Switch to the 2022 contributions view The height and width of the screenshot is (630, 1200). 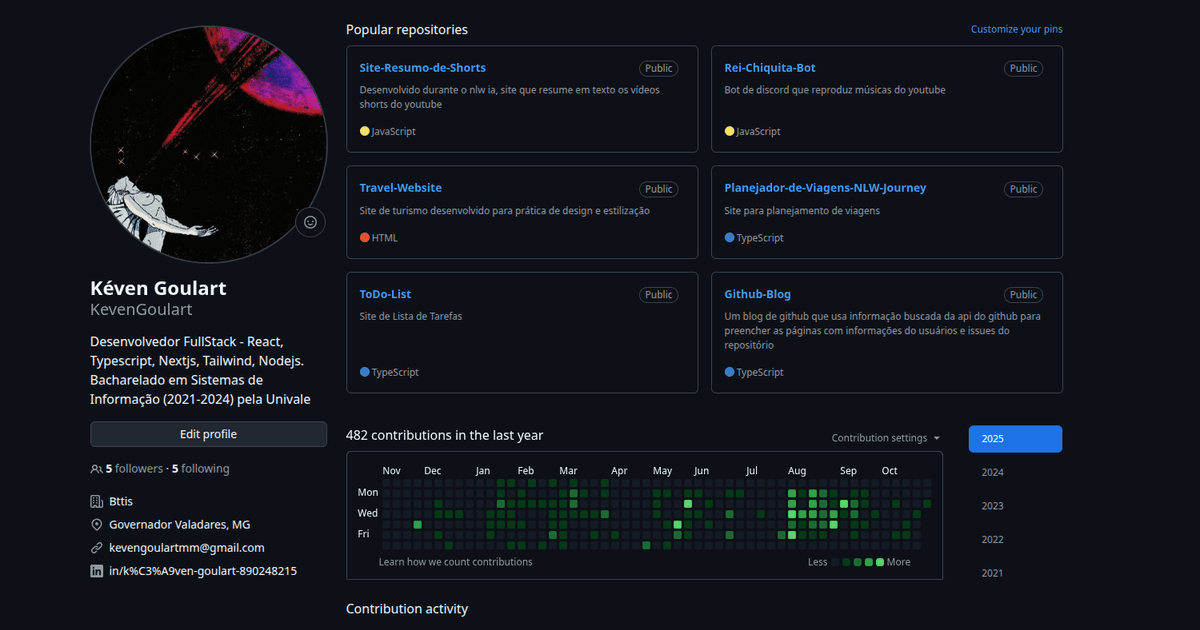tap(992, 538)
